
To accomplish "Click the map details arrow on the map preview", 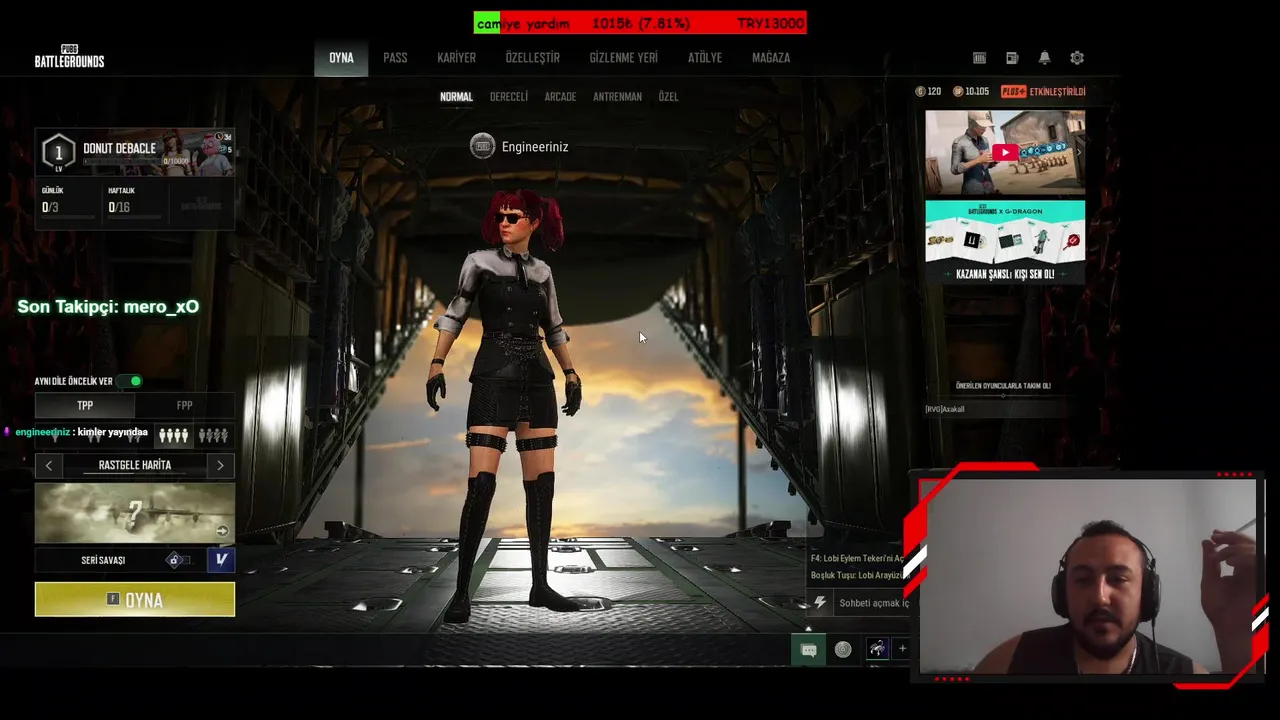I will 222,531.
